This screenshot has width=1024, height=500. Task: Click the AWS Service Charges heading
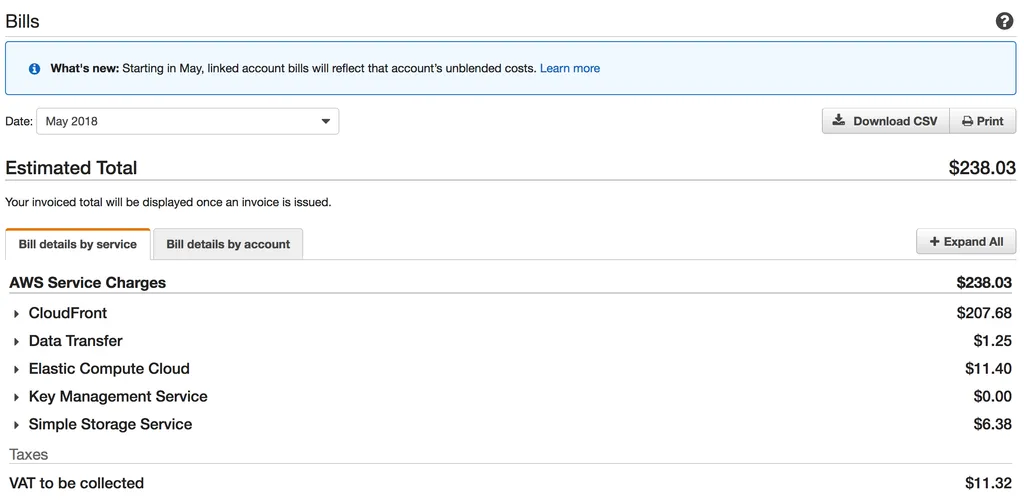[88, 283]
